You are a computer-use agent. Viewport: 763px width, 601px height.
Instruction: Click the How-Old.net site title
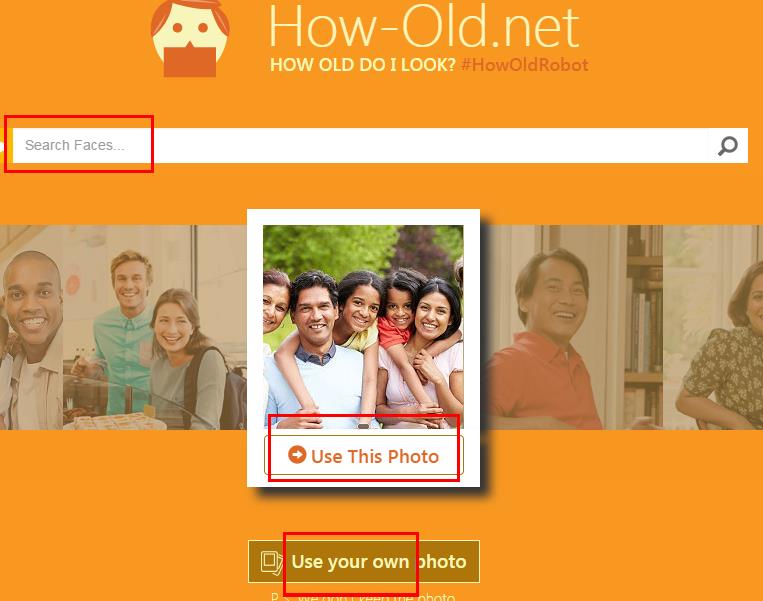424,25
